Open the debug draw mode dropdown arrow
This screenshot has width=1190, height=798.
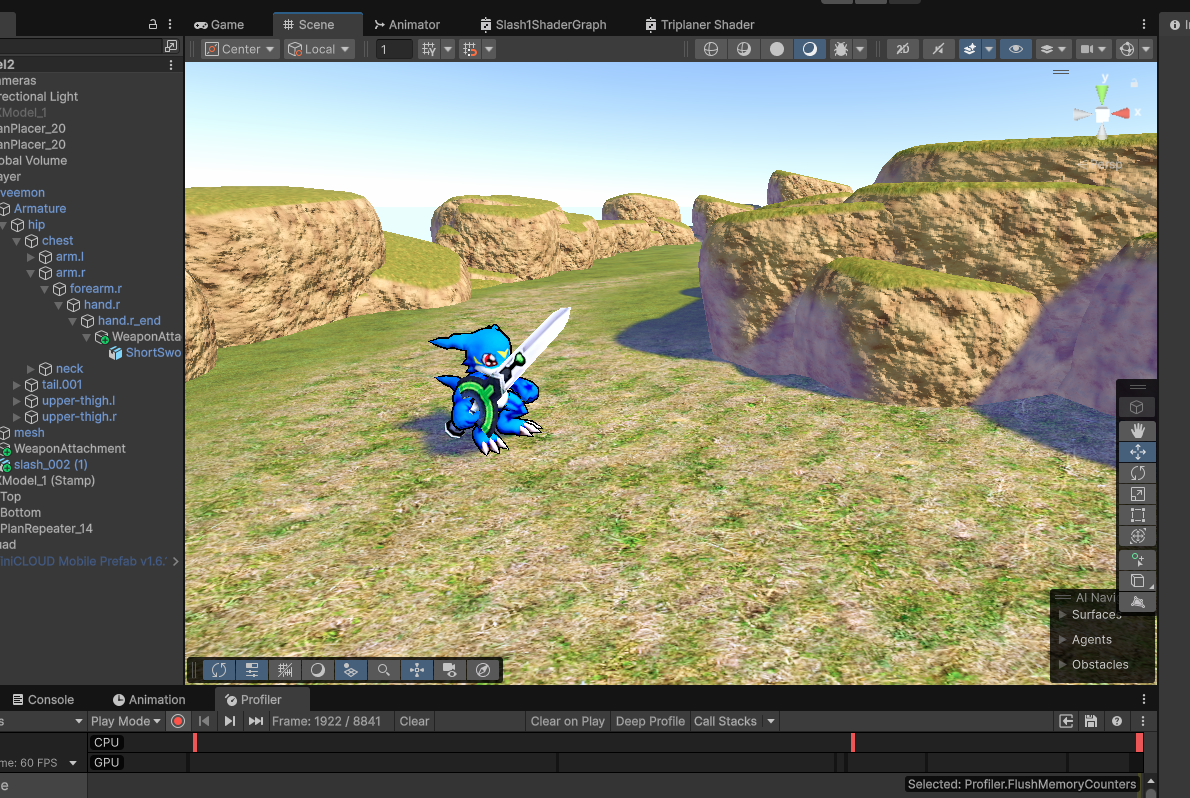coord(860,49)
